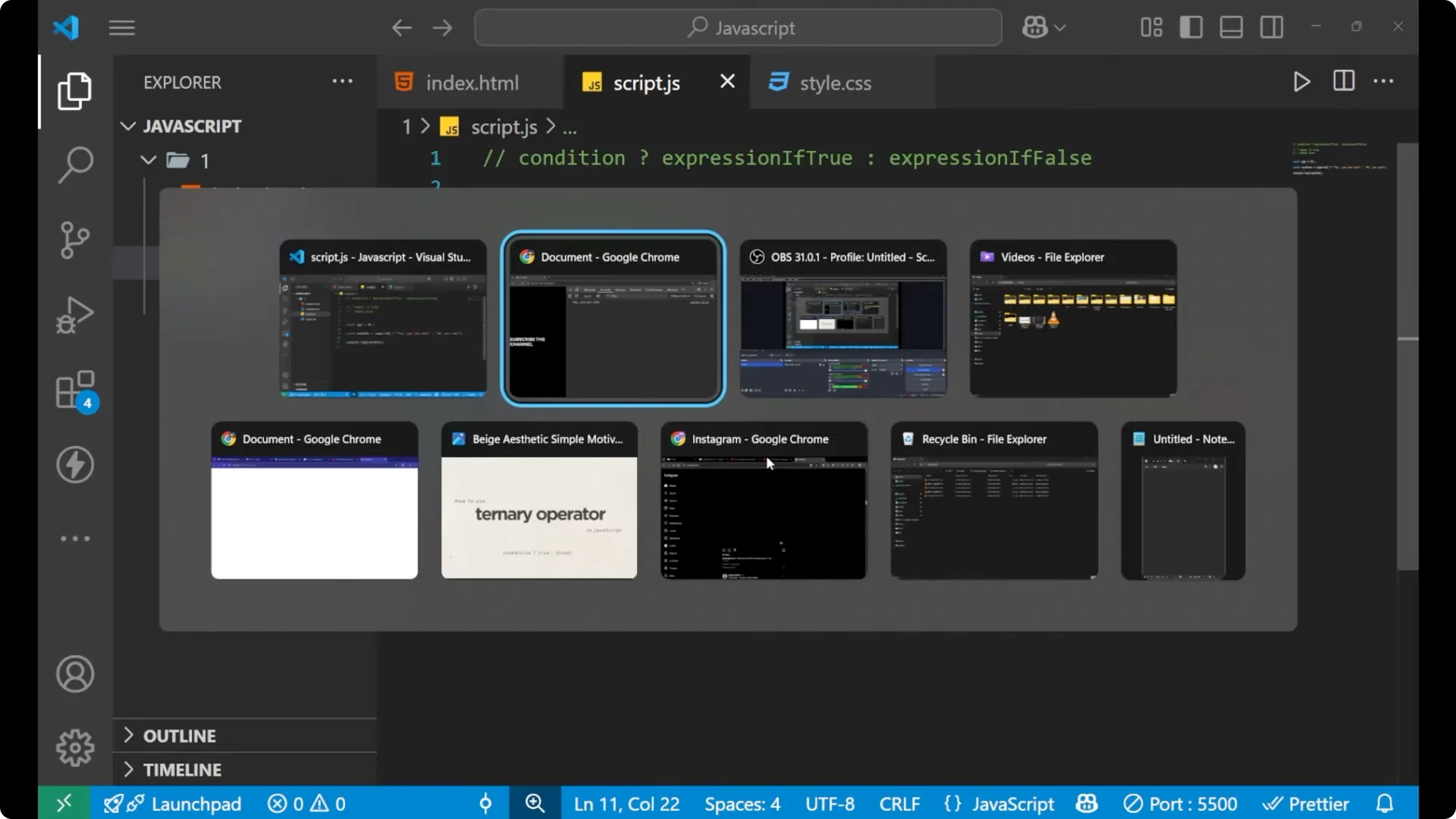
Task: Collapse the JAVASCRIPT folder root
Action: click(x=191, y=127)
